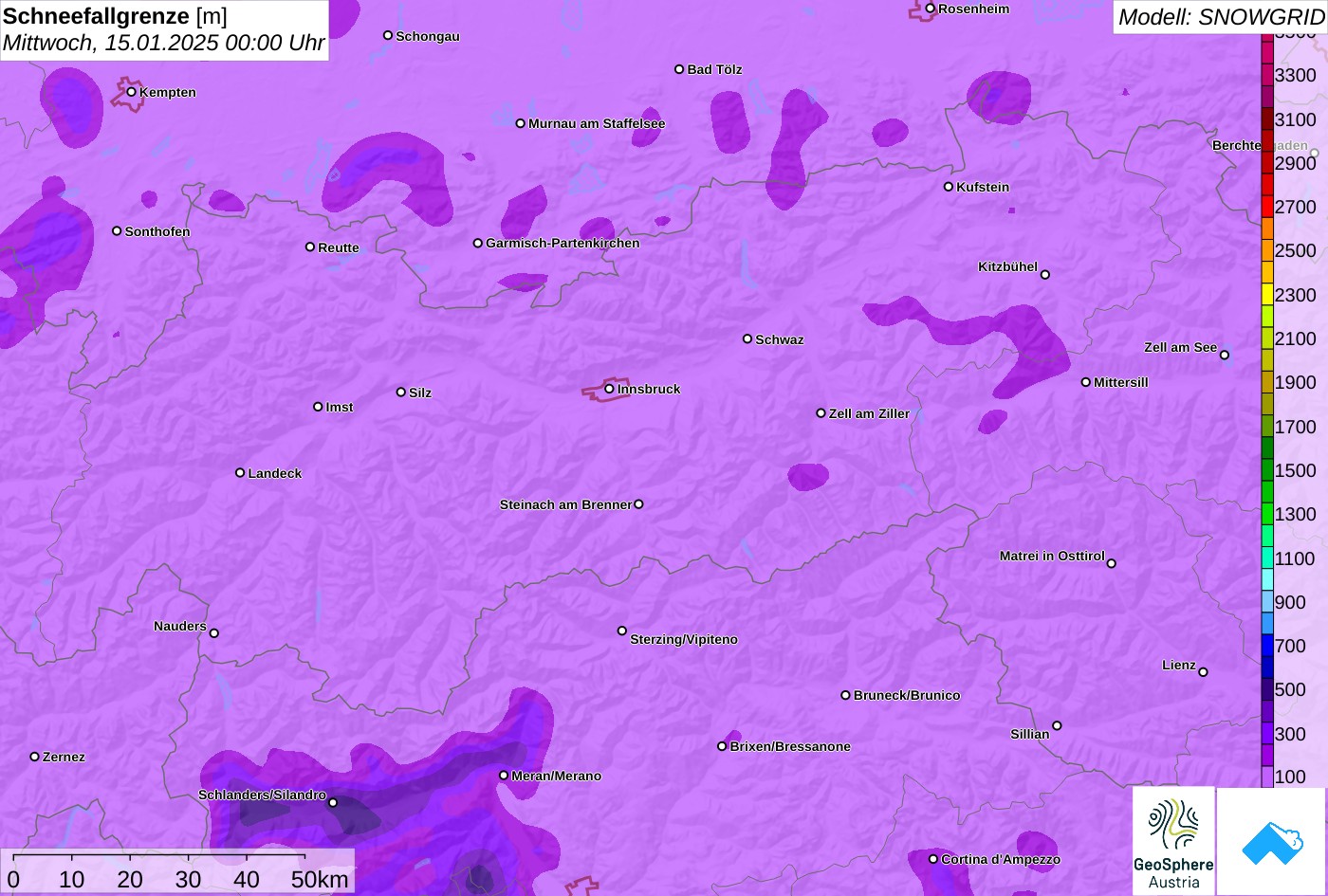The width and height of the screenshot is (1328, 896).
Task: Click the Sterzing/Vipiteno label
Action: click(684, 640)
